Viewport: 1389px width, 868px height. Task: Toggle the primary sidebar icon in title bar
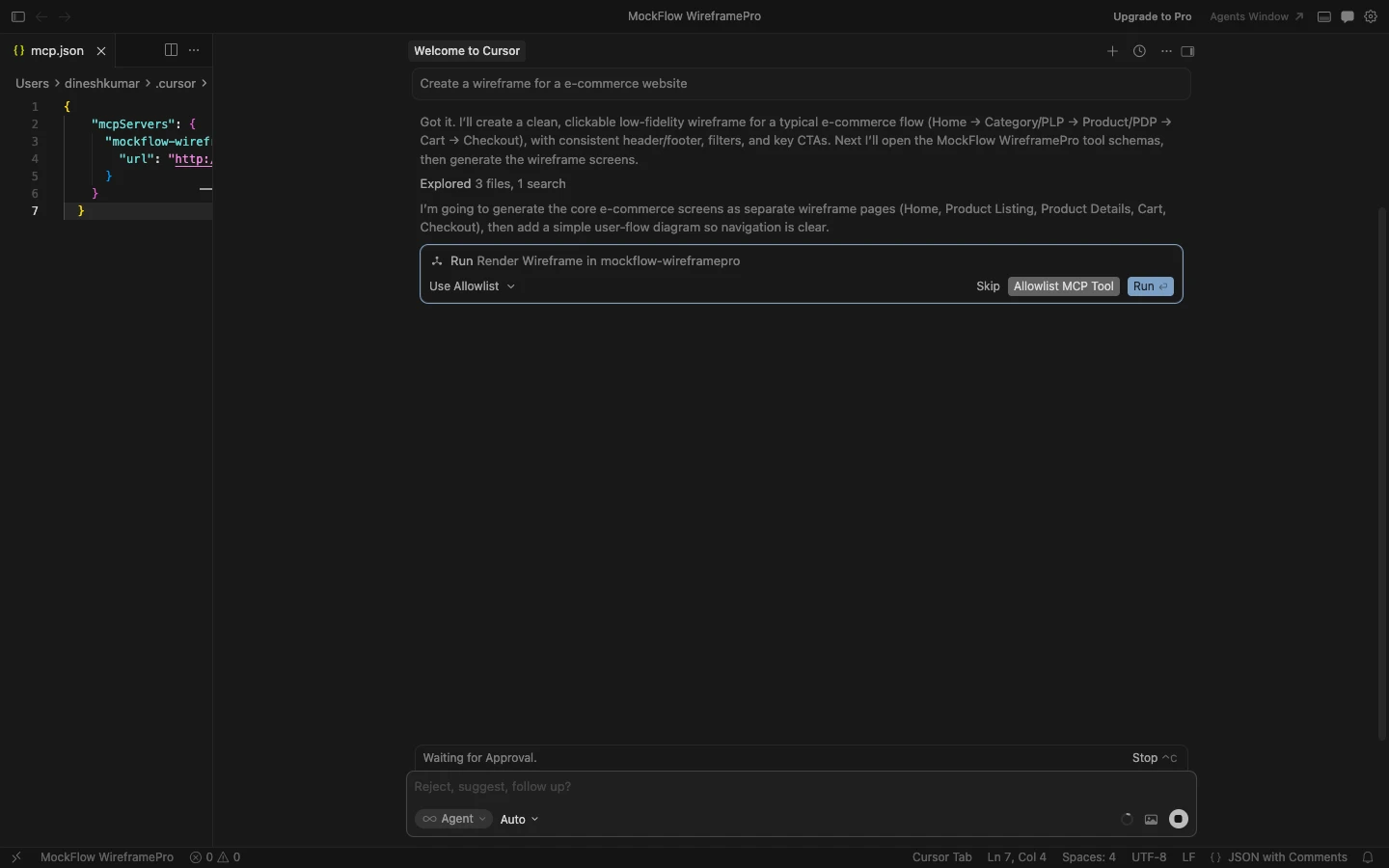[x=17, y=16]
